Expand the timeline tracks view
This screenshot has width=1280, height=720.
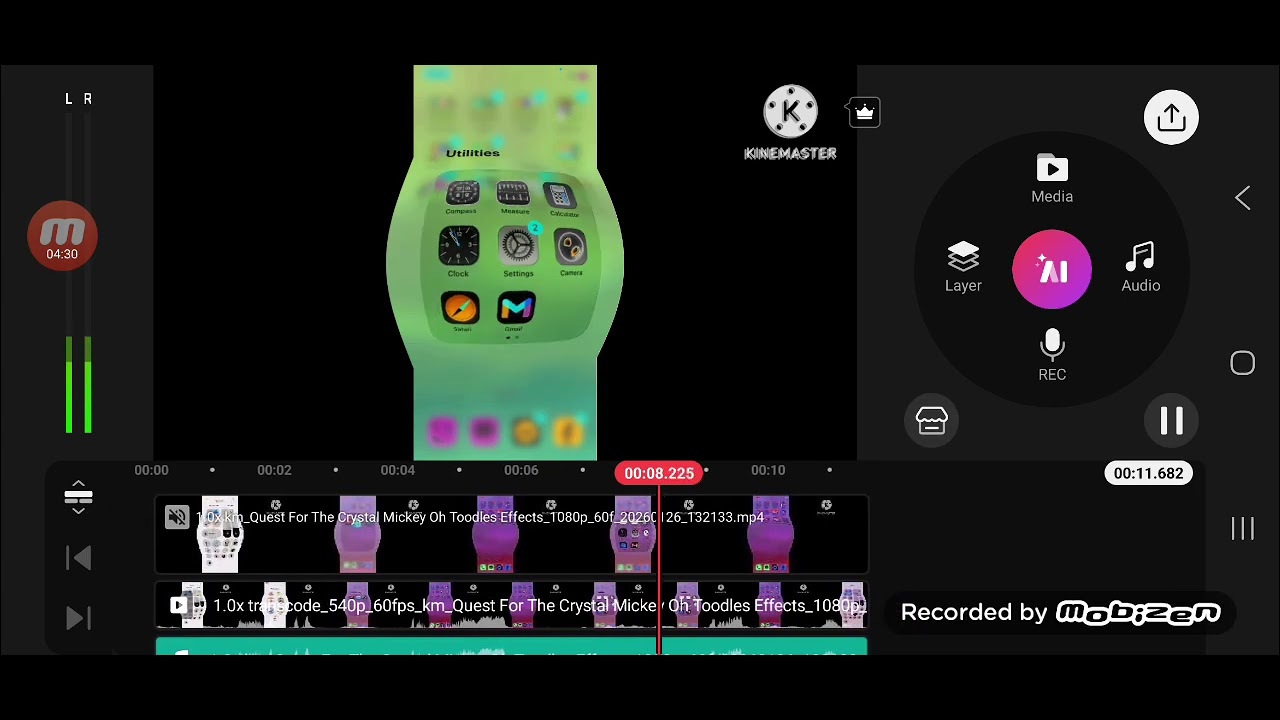[78, 497]
